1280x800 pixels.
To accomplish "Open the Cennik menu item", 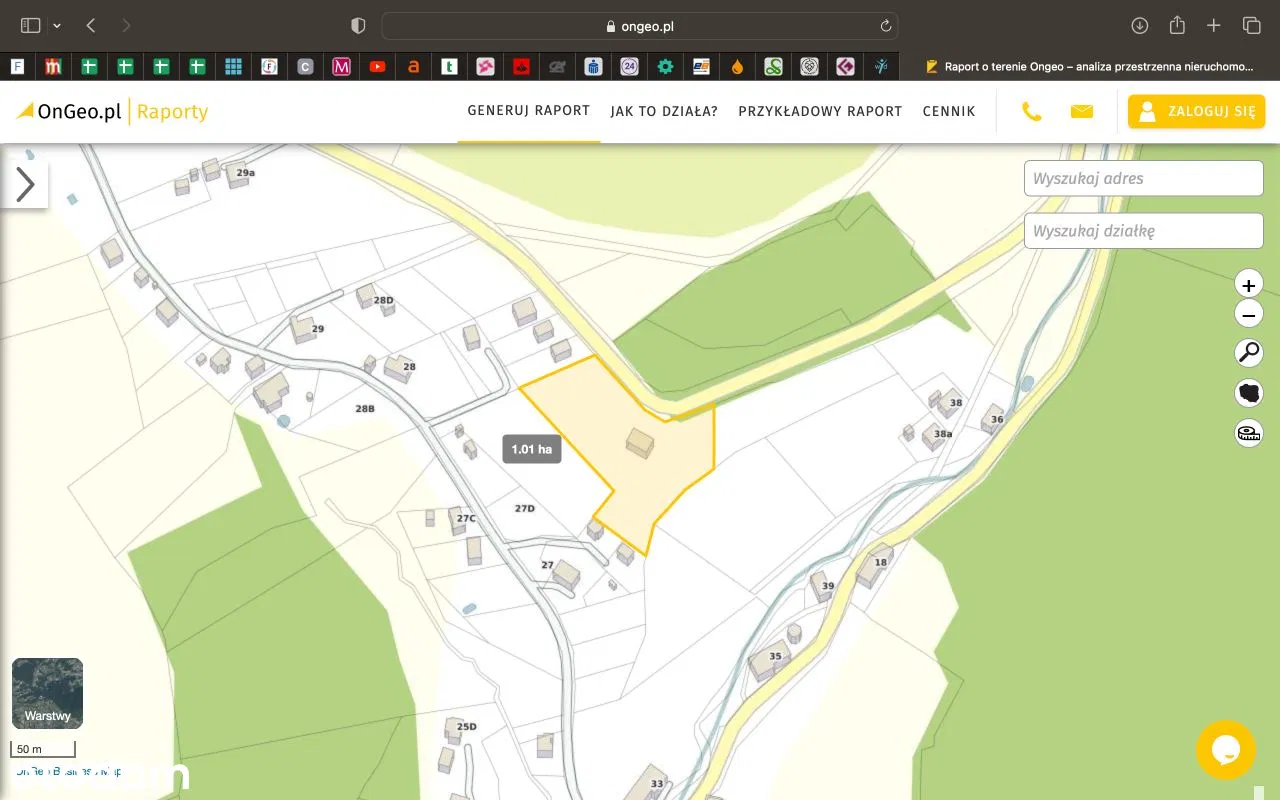I will 948,112.
